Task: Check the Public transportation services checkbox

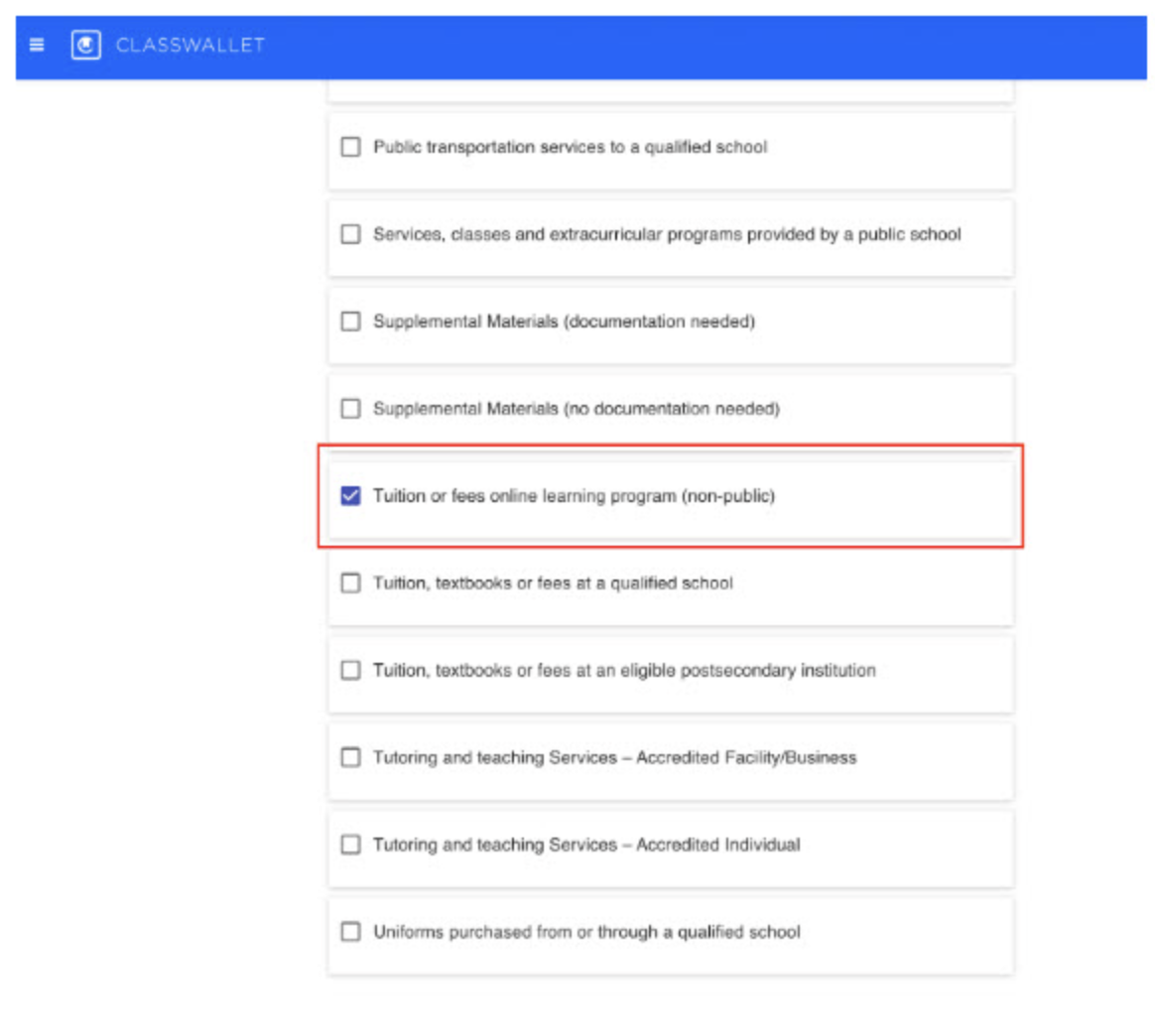Action: click(350, 147)
